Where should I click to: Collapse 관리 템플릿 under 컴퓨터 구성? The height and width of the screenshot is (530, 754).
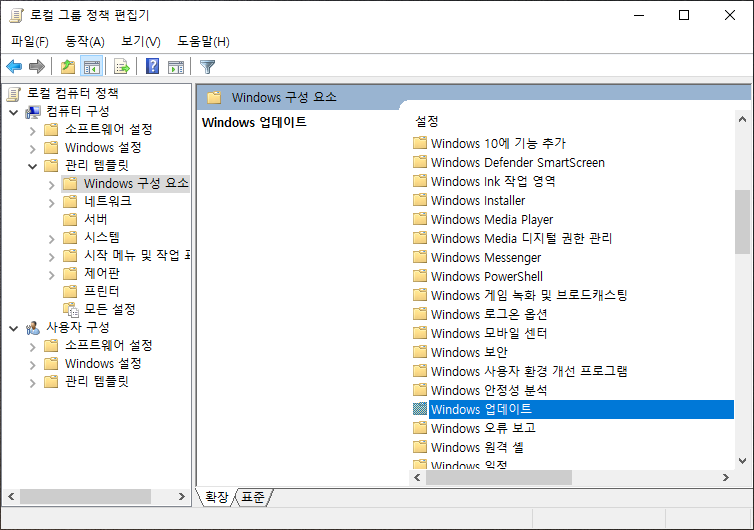[x=32, y=166]
